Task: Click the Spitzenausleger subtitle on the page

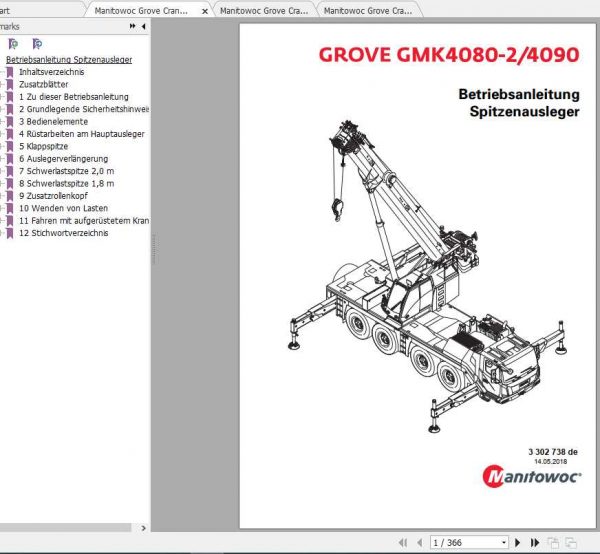Action: 524,112
